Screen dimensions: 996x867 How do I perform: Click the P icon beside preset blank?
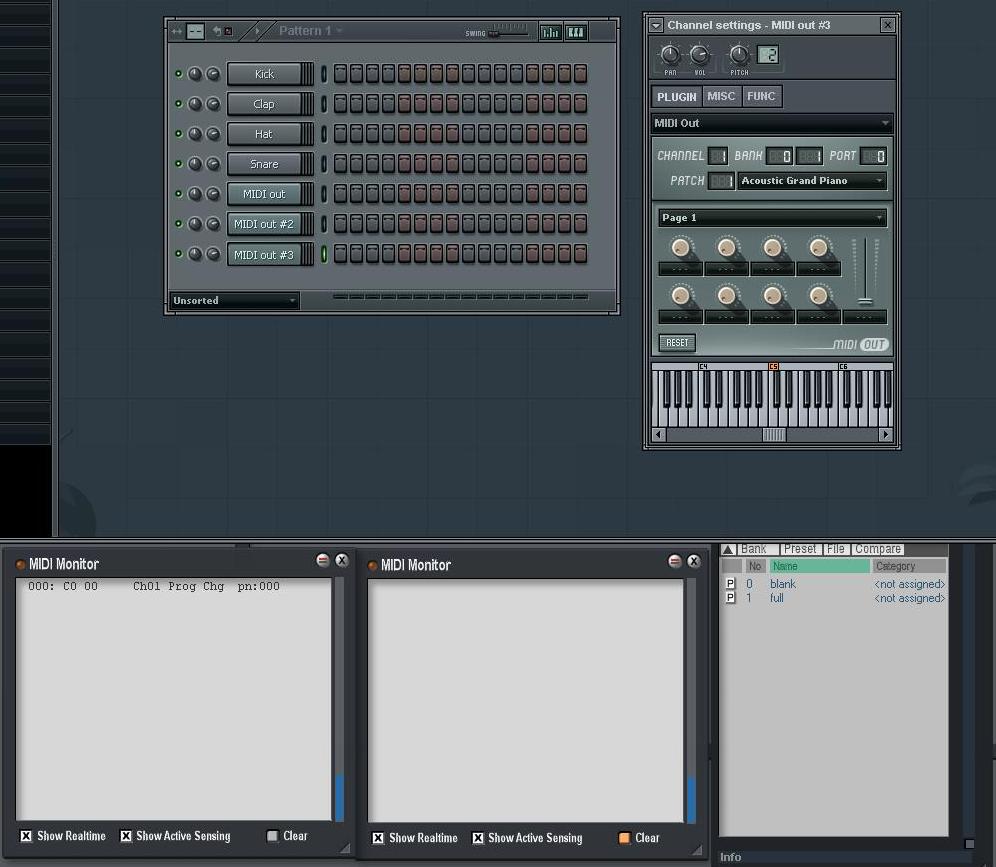[730, 584]
